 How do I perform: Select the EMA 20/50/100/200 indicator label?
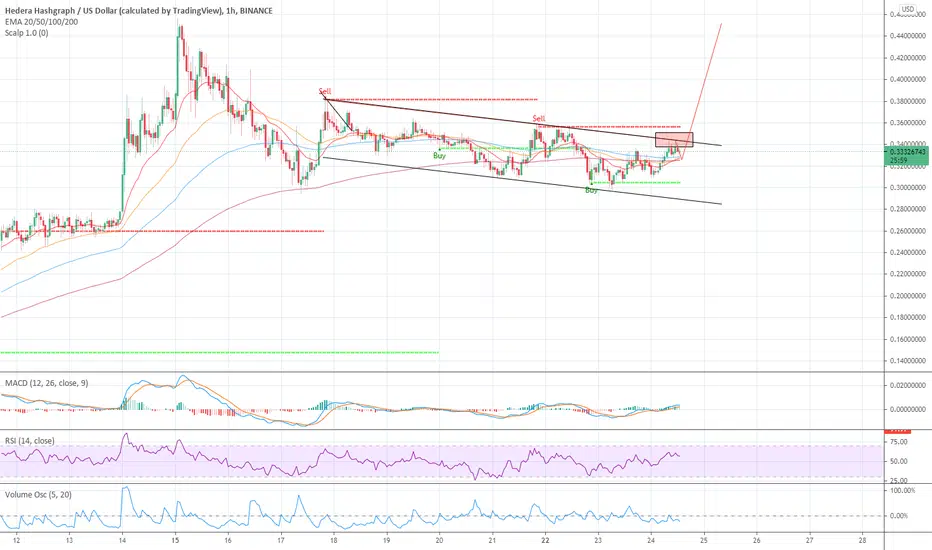[x=41, y=21]
